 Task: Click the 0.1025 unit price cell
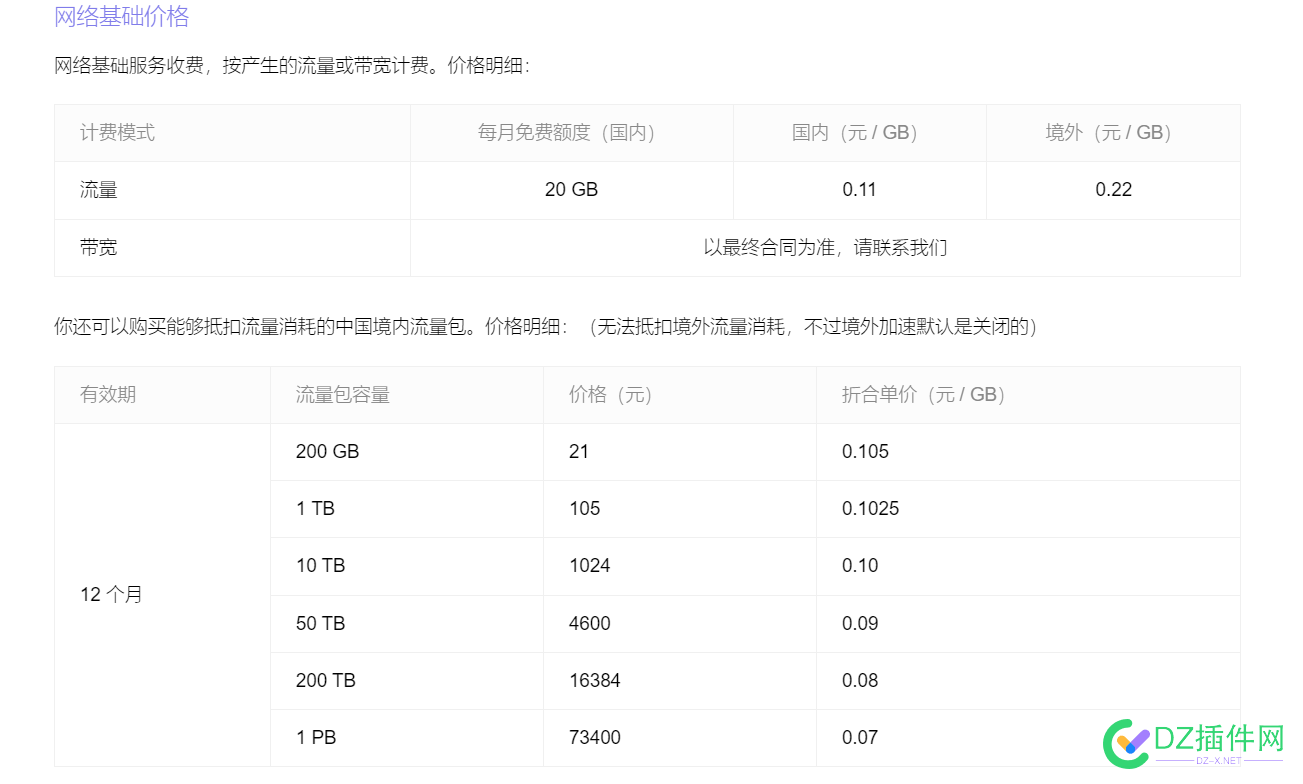(1028, 509)
